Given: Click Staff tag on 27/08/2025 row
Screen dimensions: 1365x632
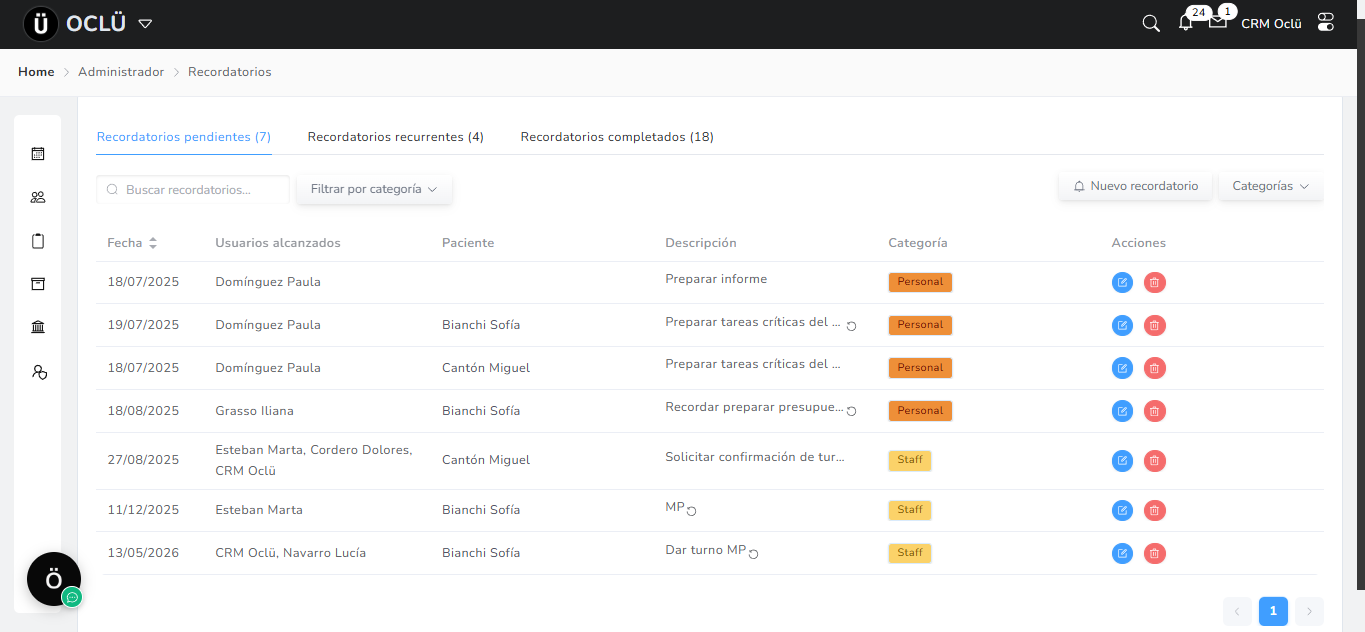Looking at the screenshot, I should [910, 460].
